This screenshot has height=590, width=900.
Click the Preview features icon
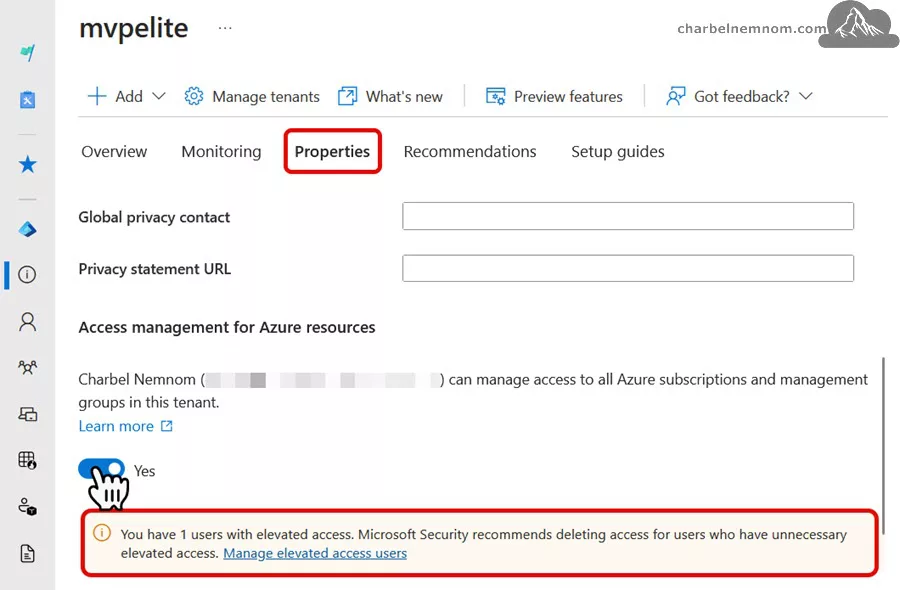(x=495, y=96)
